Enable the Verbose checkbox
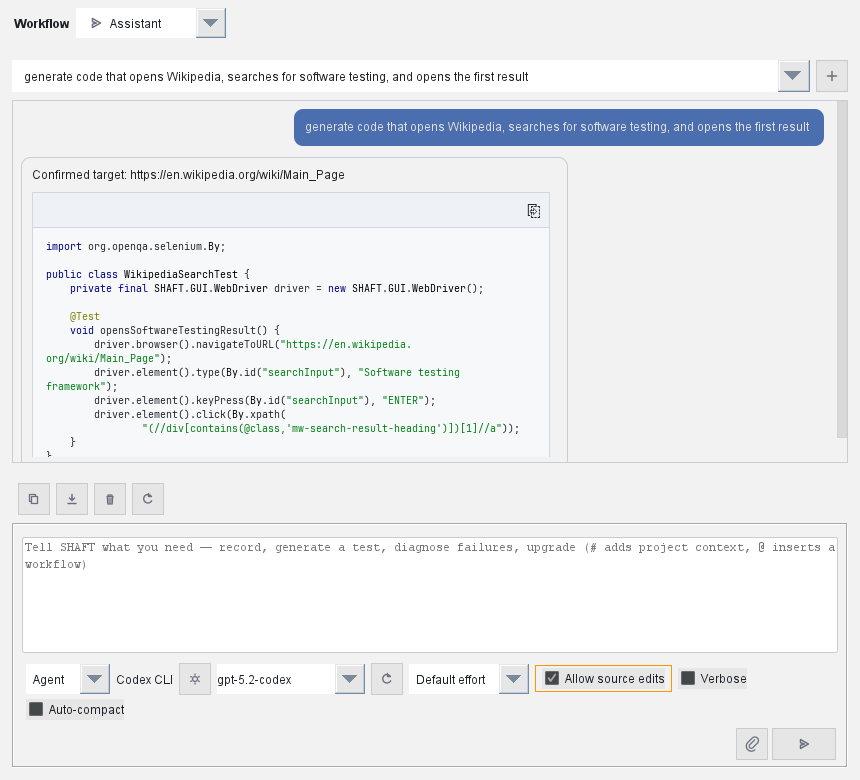The image size is (860, 780). 688,679
